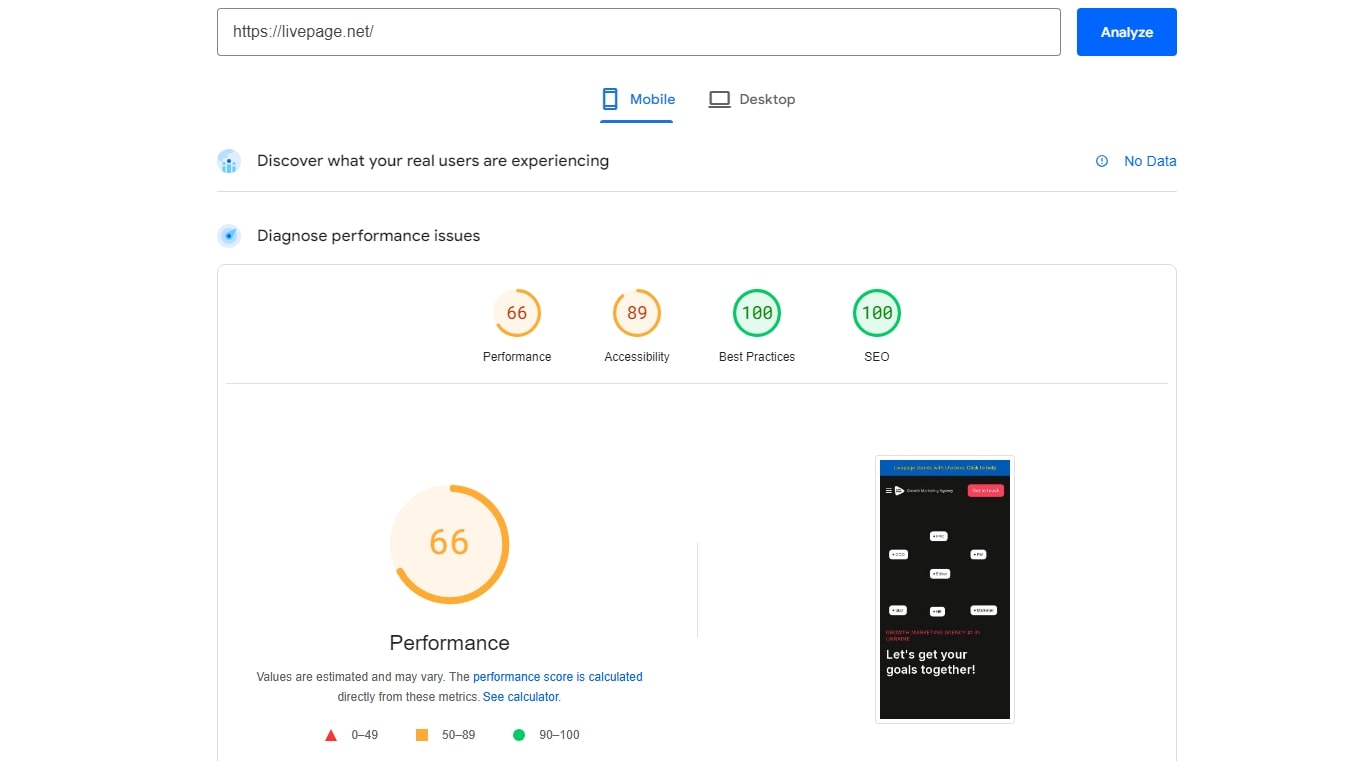Click the desktop monitor icon
1356x761 pixels.
point(719,99)
